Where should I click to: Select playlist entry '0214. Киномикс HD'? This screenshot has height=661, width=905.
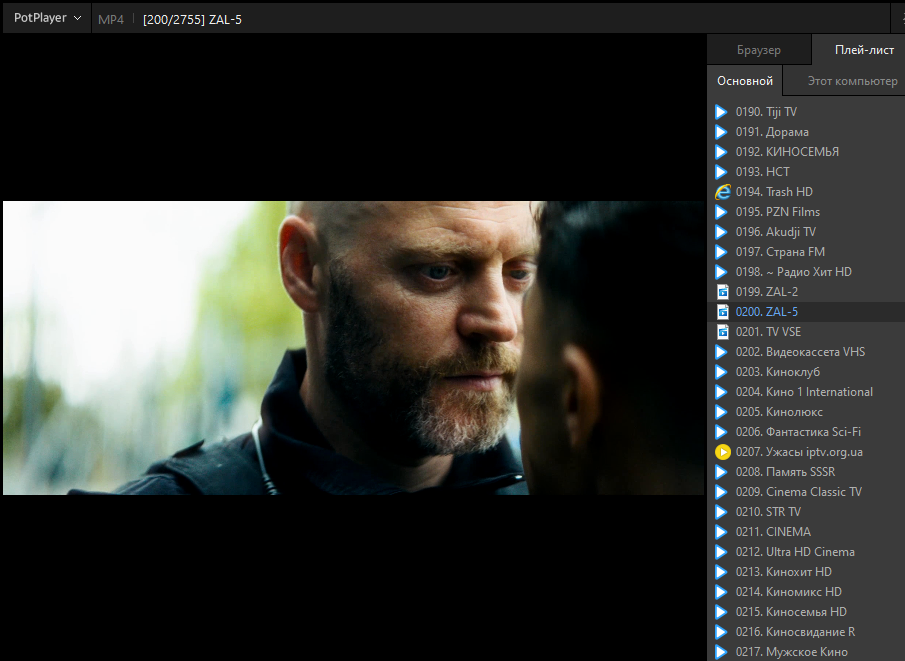pos(806,592)
